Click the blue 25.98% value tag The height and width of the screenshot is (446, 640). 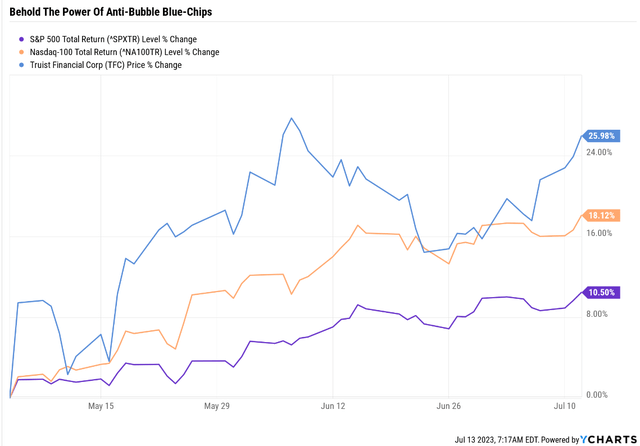click(601, 136)
